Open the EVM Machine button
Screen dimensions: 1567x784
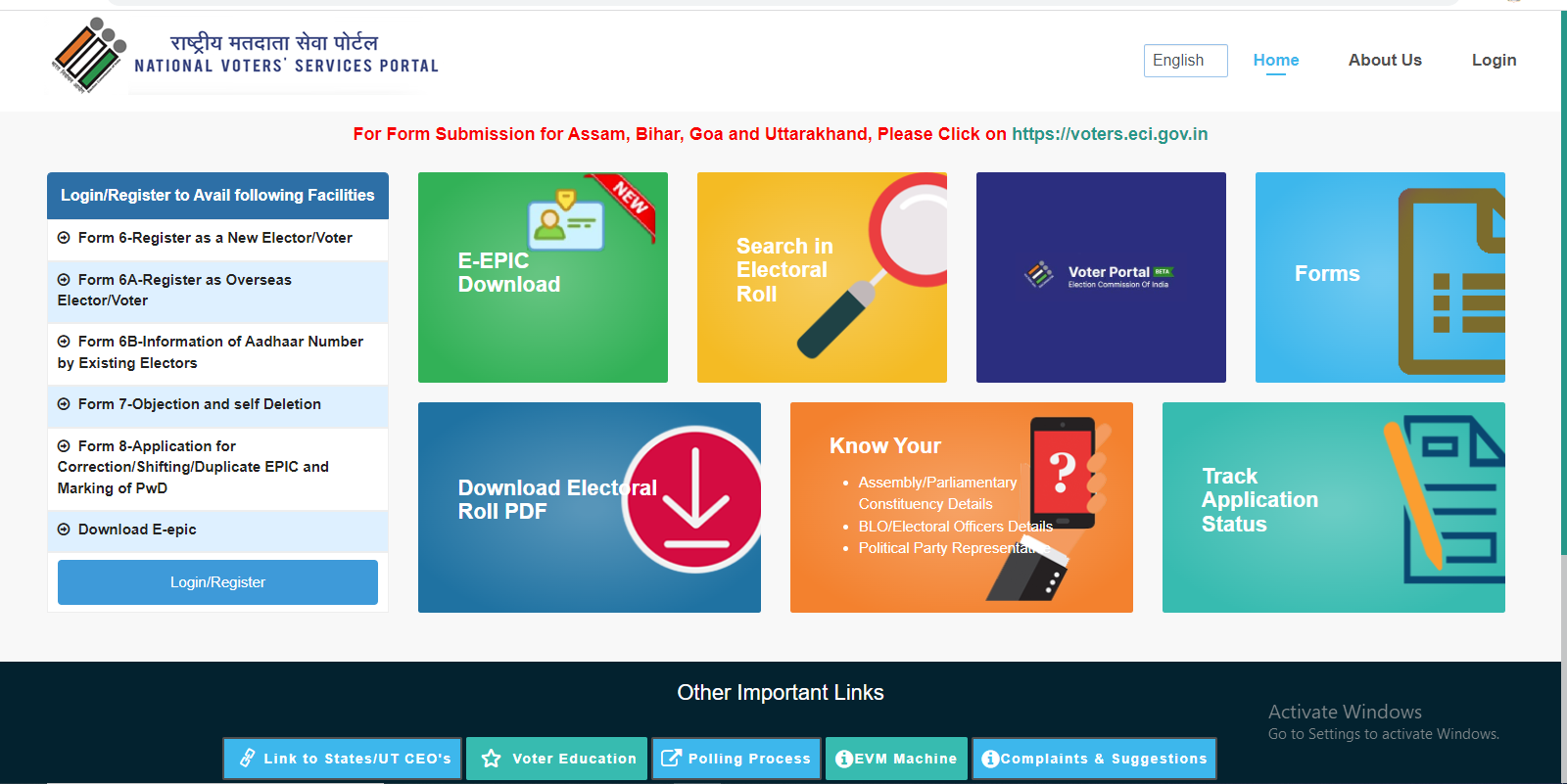896,759
